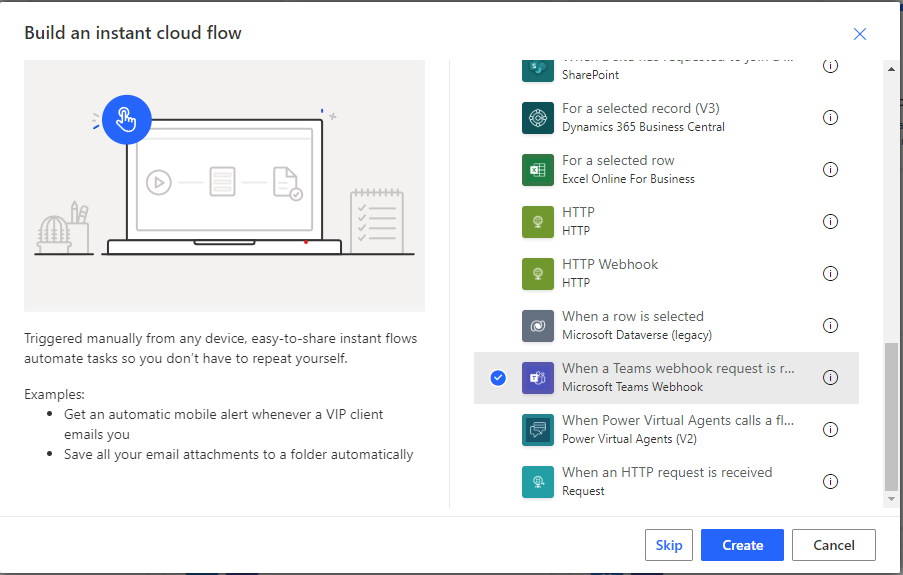903x575 pixels.
Task: Click the Skip button
Action: (669, 545)
